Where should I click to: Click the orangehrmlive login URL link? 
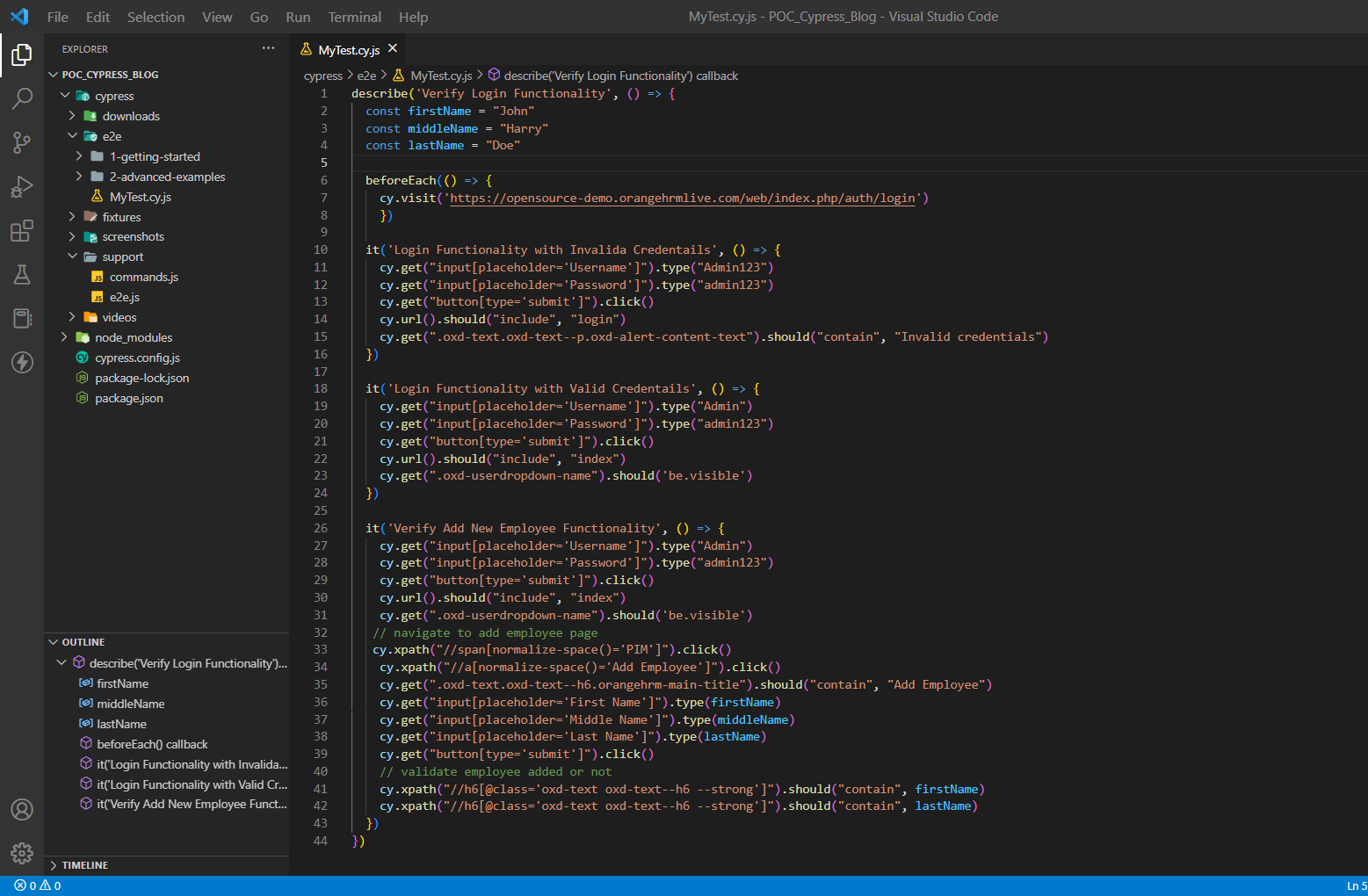(x=683, y=198)
